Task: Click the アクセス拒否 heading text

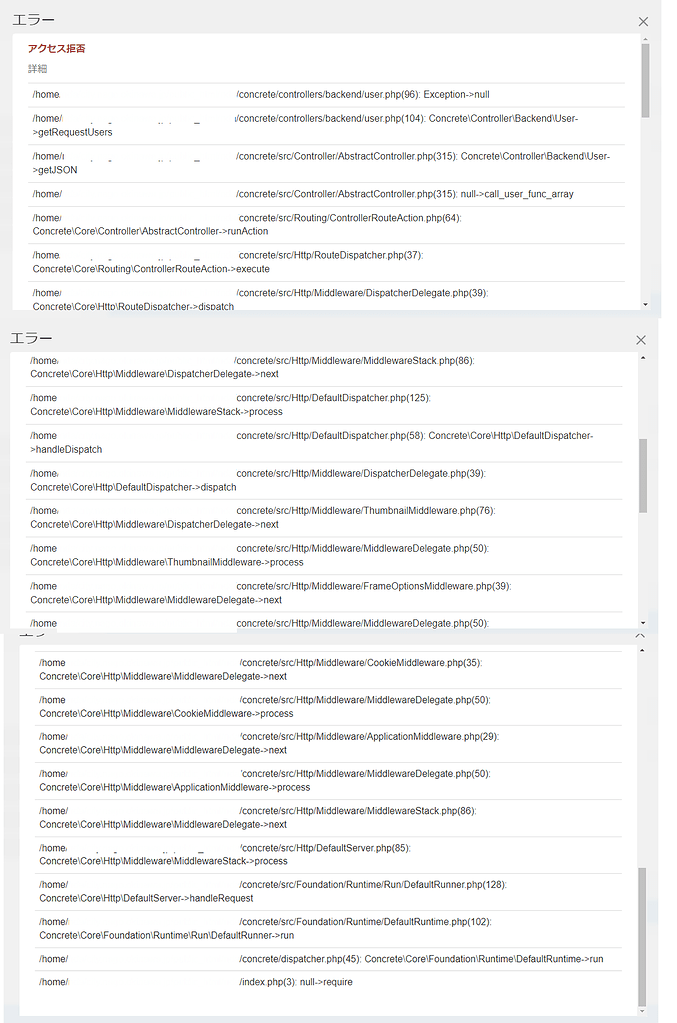Action: tap(56, 48)
